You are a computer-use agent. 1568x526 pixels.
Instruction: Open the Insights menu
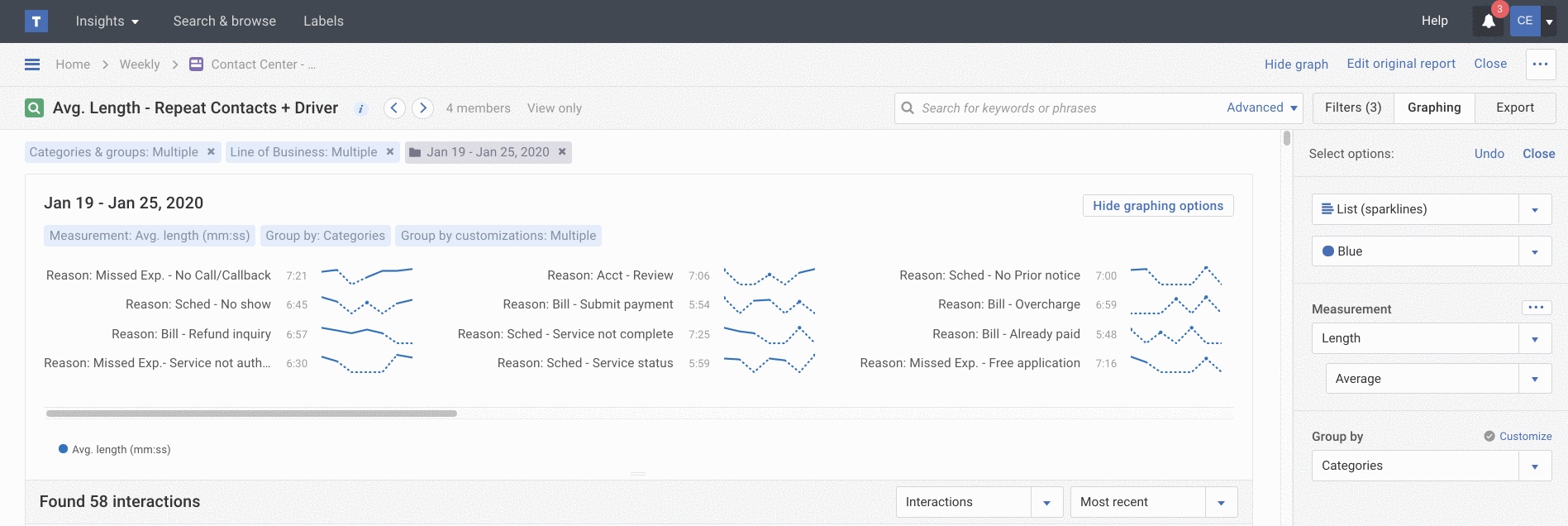[107, 22]
